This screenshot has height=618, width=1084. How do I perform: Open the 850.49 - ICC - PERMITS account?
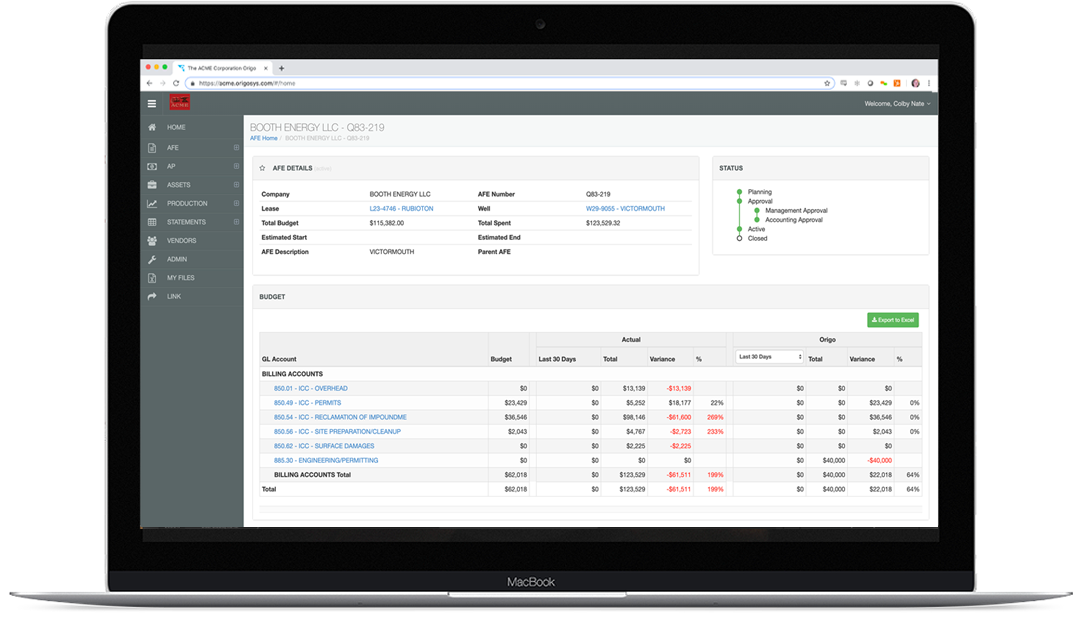308,403
